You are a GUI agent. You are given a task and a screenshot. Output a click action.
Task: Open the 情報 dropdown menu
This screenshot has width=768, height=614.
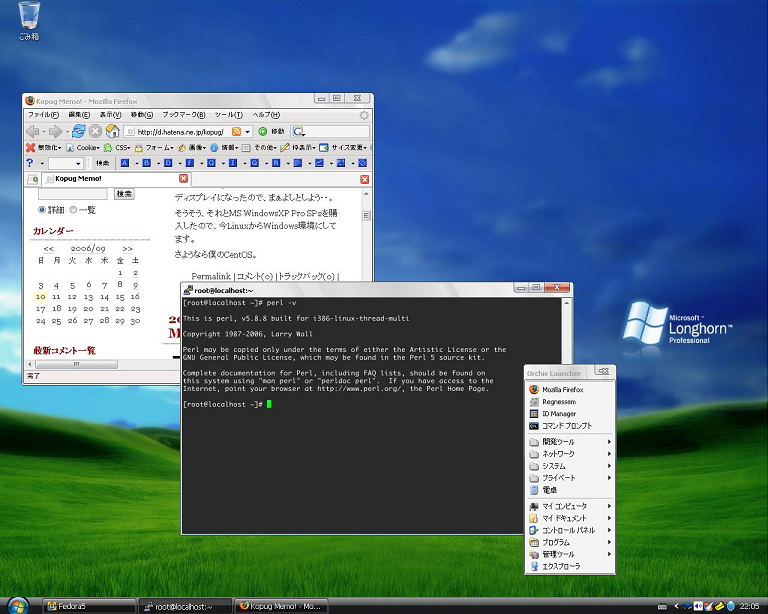[x=224, y=147]
